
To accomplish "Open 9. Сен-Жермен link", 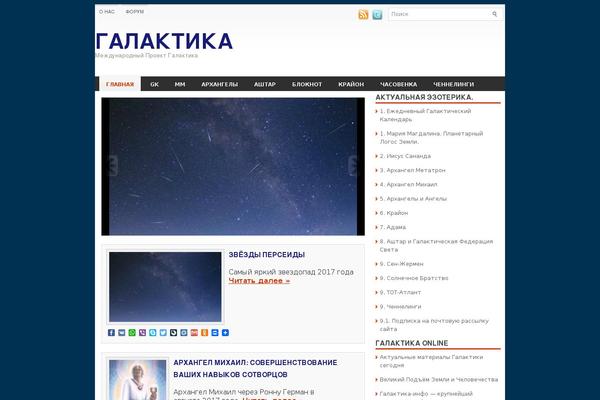I will (x=401, y=264).
